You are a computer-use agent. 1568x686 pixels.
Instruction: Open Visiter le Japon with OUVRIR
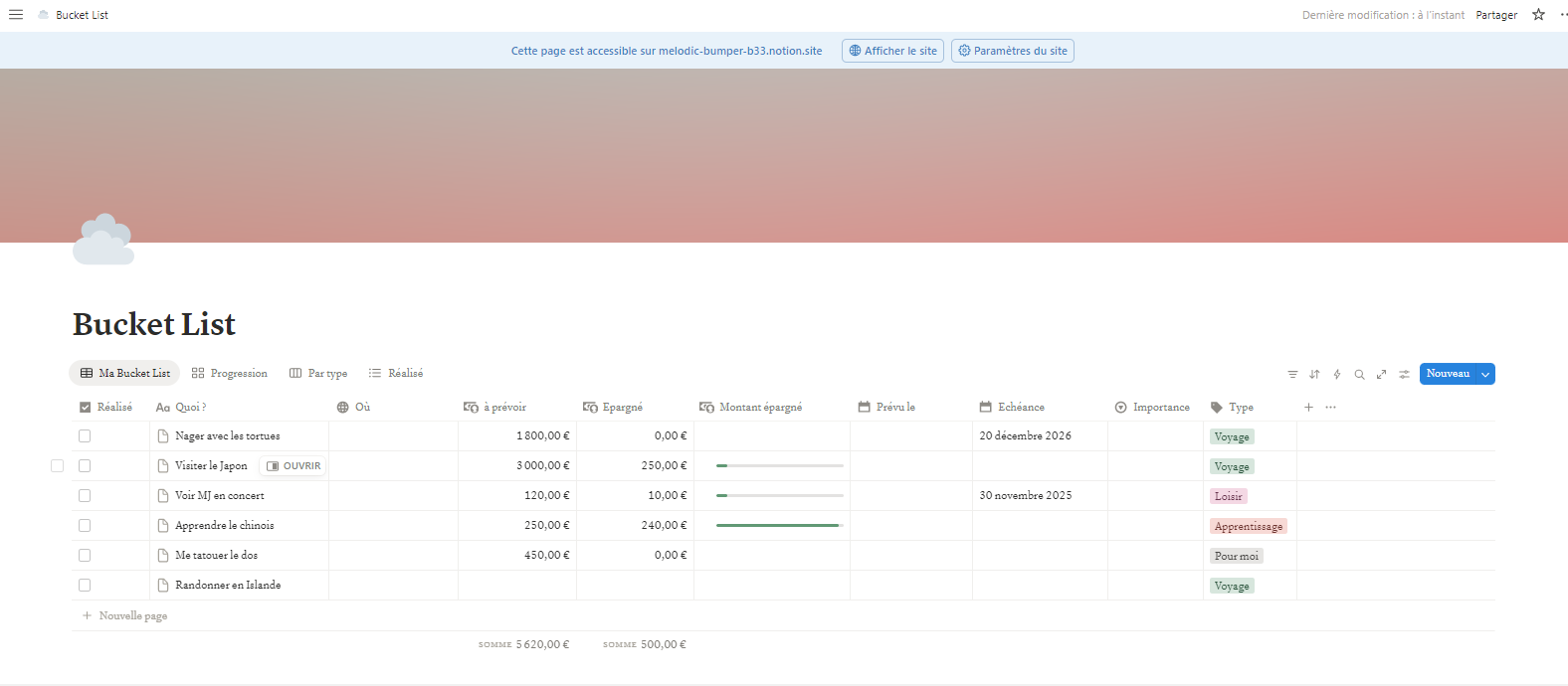pyautogui.click(x=294, y=466)
